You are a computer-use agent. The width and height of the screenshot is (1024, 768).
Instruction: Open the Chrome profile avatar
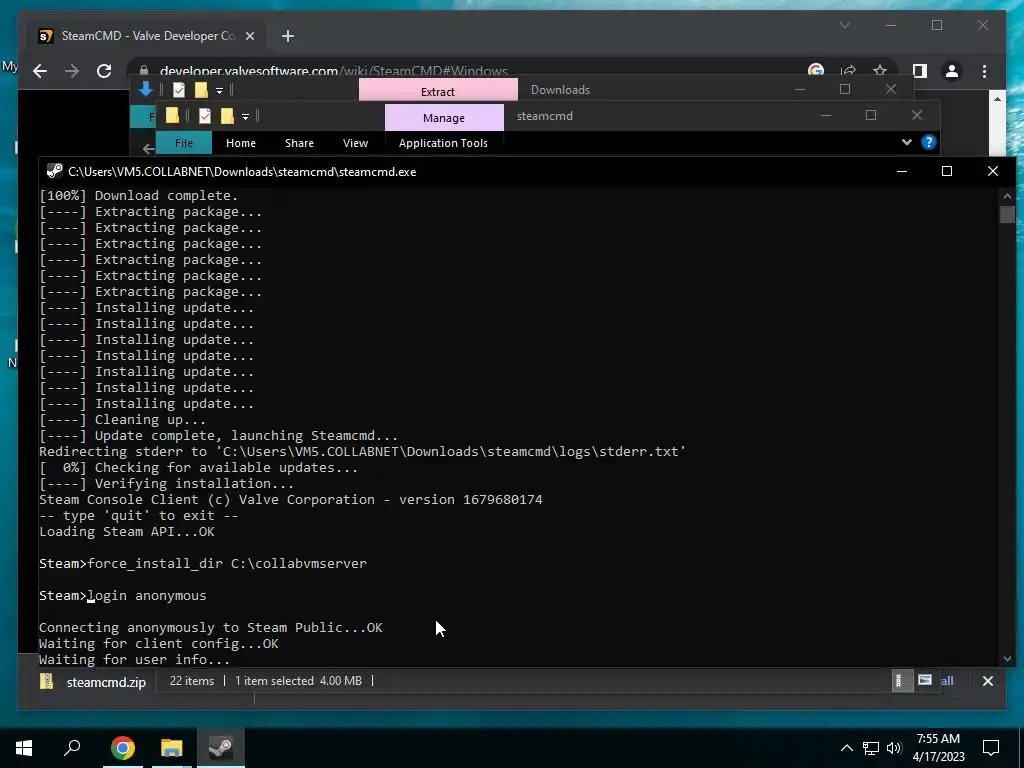coord(952,71)
